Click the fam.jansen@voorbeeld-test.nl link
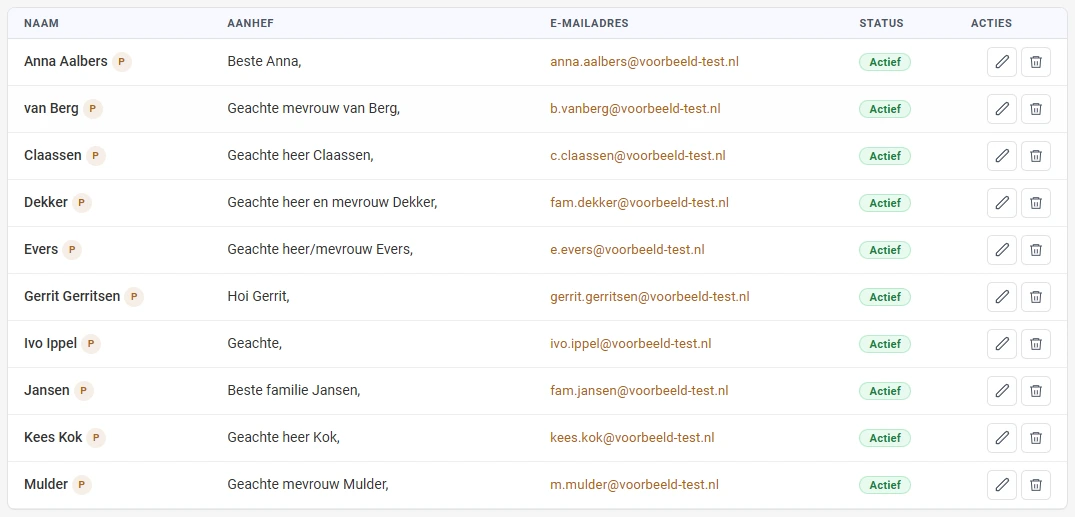 [x=639, y=391]
